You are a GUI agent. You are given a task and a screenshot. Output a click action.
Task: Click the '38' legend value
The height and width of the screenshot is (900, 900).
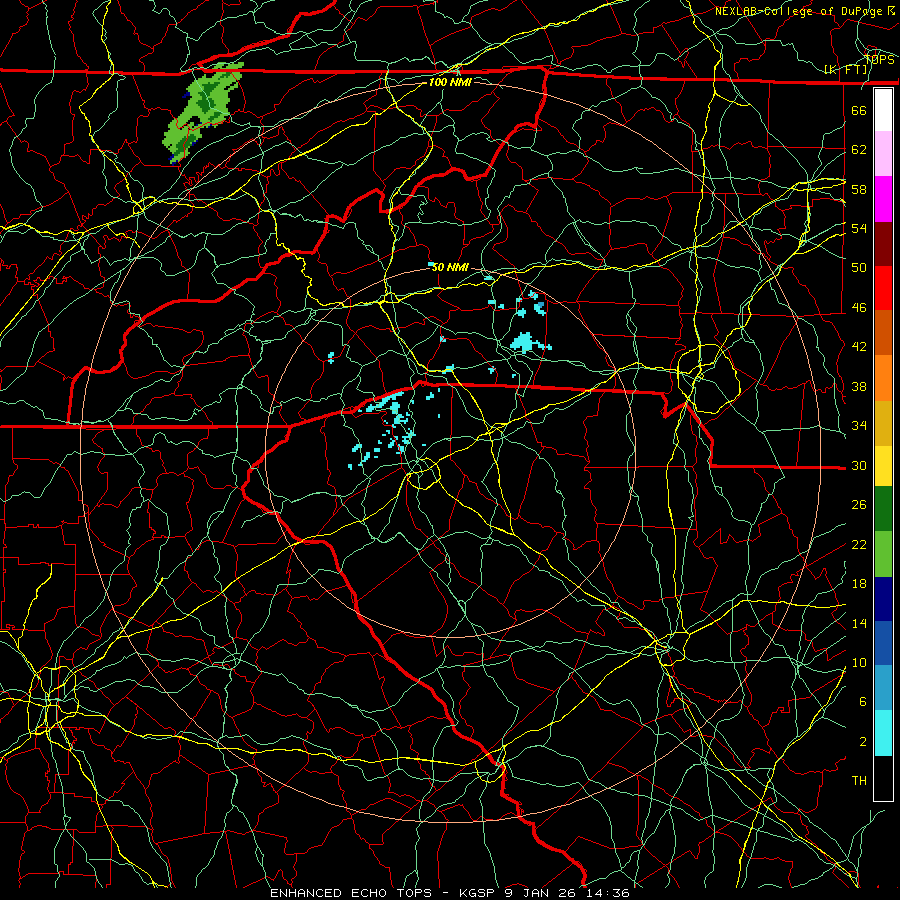(x=859, y=387)
